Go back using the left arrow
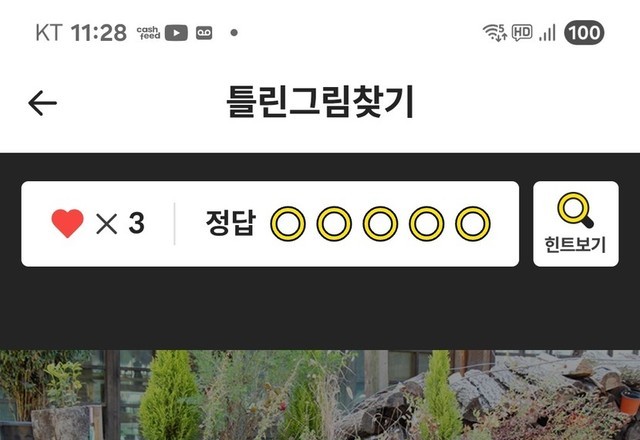Image resolution: width=640 pixels, height=440 pixels. (x=42, y=103)
